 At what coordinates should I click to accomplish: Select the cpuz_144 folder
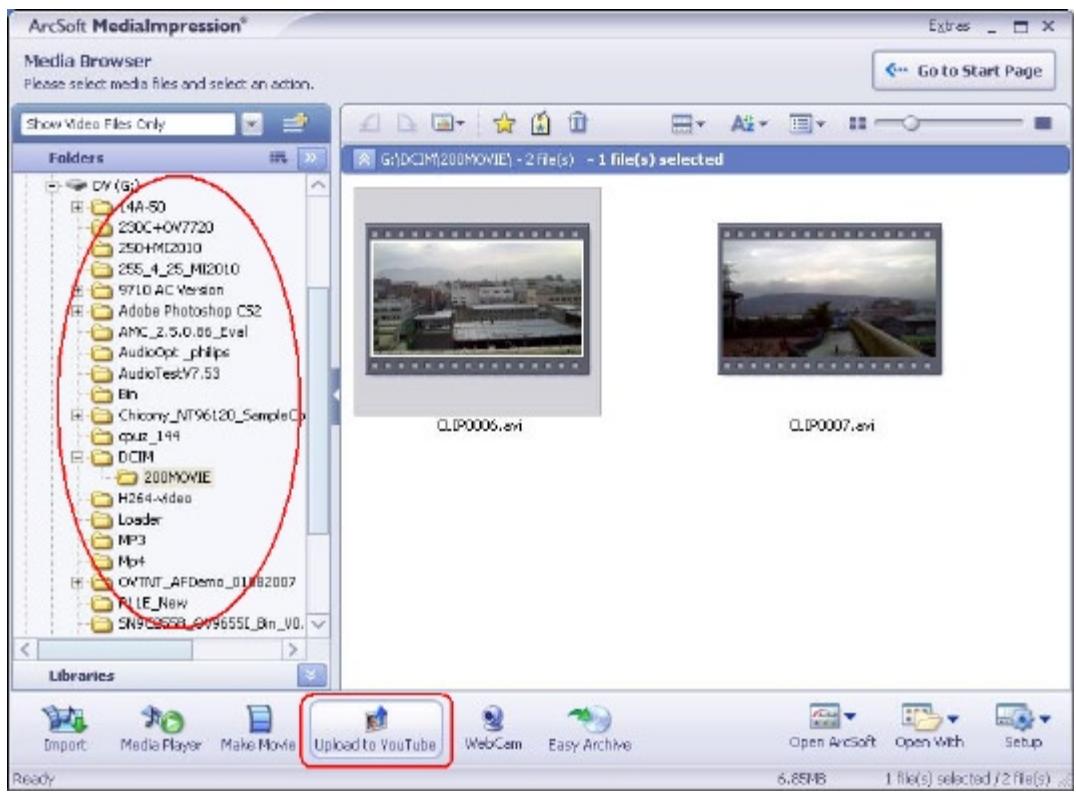tap(136, 436)
